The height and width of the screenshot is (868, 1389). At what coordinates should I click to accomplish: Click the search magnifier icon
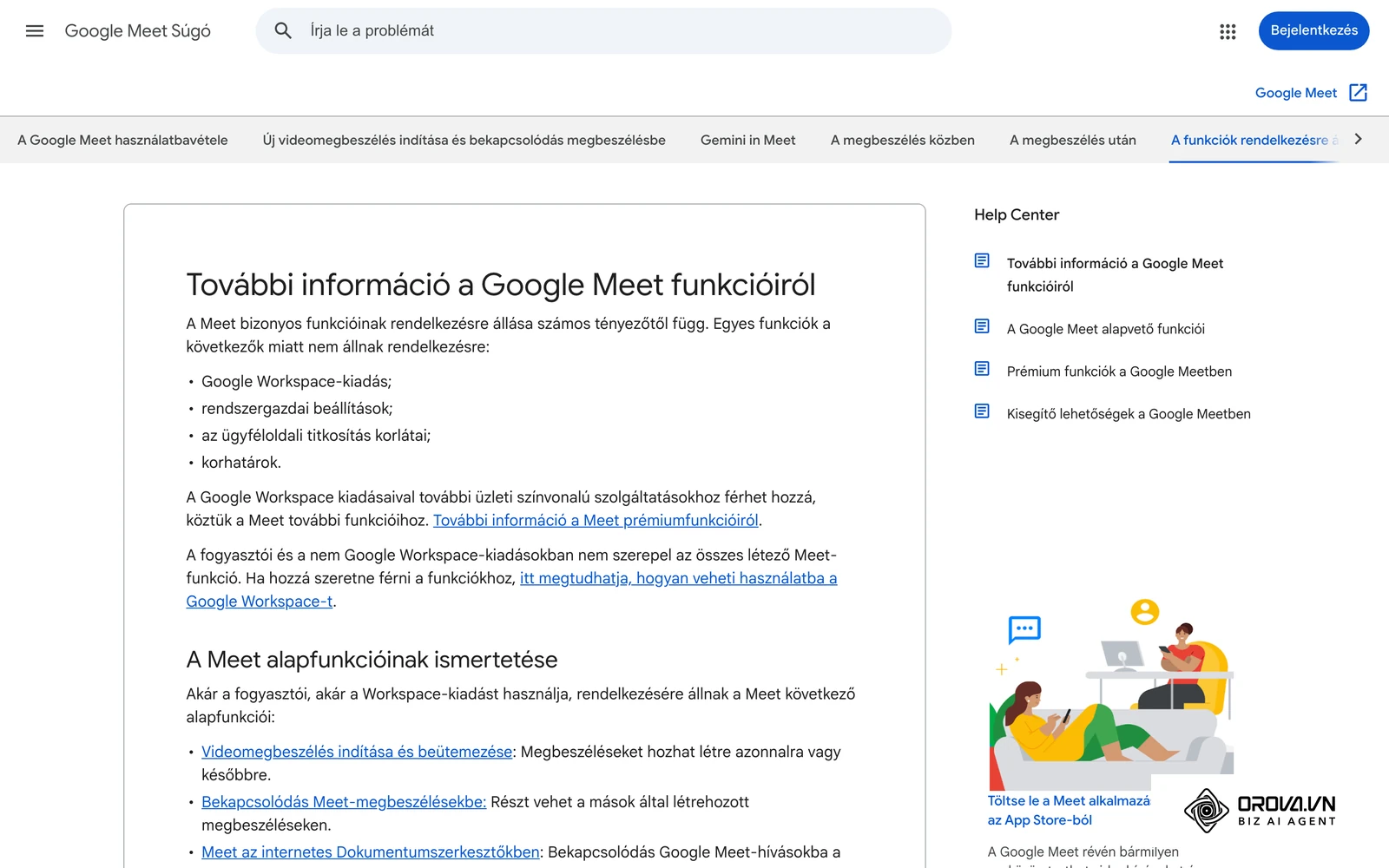(283, 30)
